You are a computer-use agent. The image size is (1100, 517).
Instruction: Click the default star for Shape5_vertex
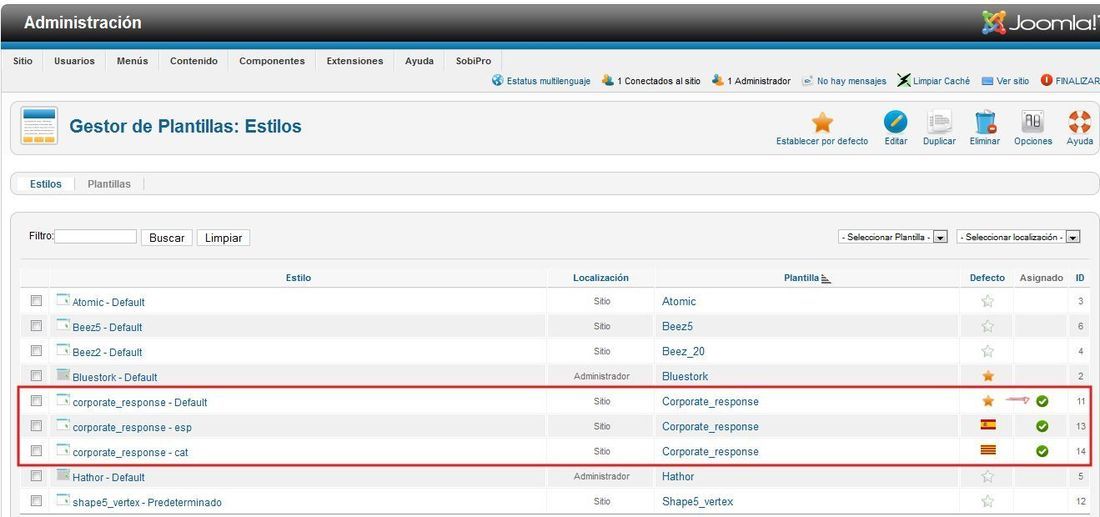(988, 502)
